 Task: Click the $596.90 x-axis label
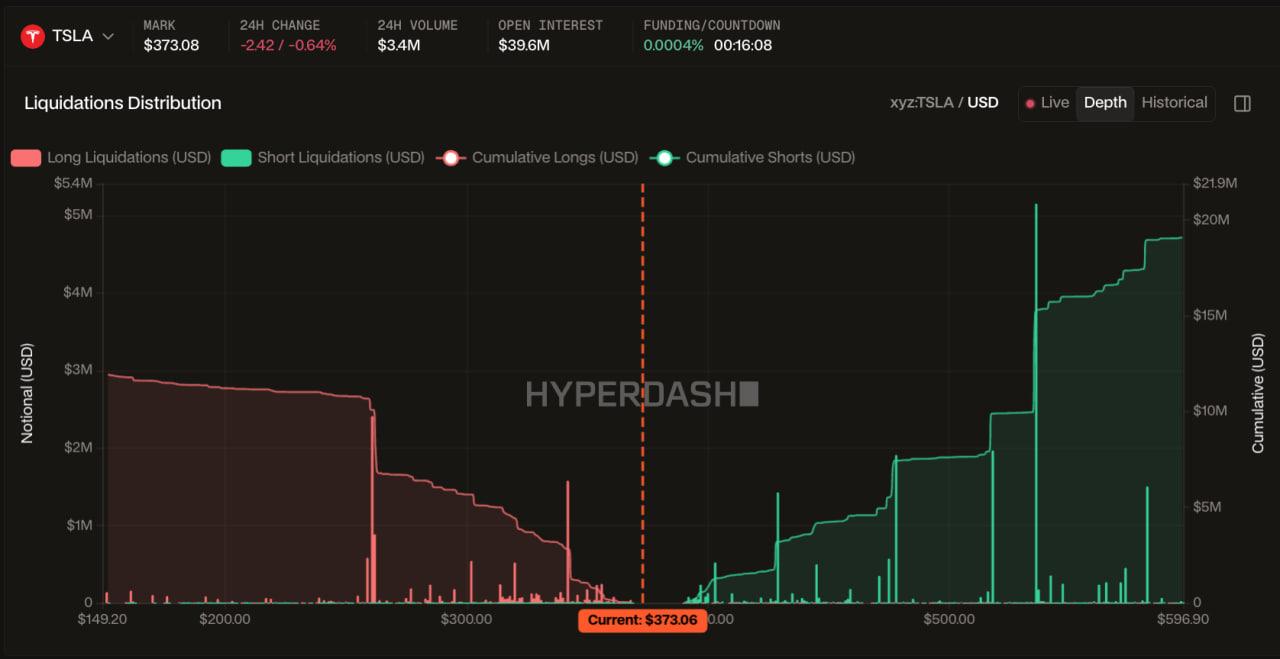(1183, 619)
